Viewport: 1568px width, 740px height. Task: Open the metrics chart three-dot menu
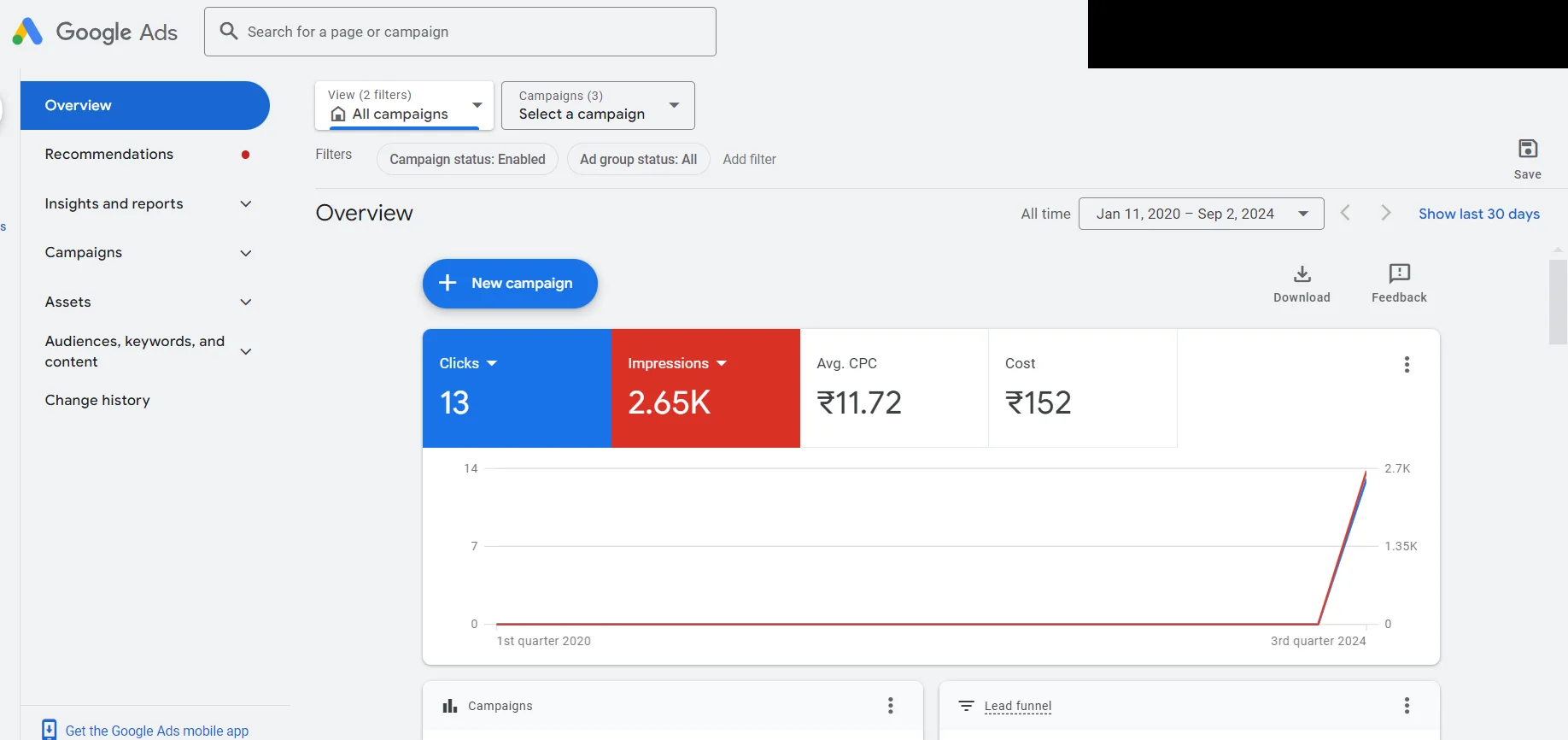(1407, 365)
